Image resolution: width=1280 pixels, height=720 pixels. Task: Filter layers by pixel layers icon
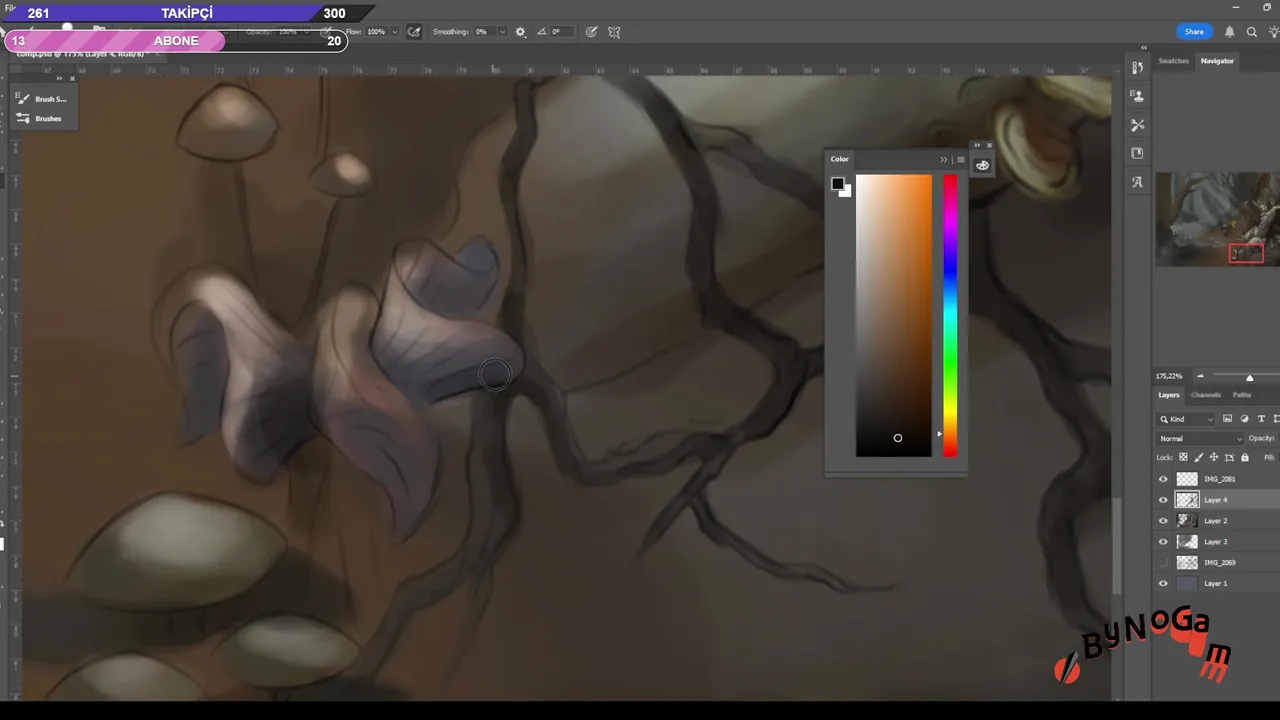point(1227,419)
